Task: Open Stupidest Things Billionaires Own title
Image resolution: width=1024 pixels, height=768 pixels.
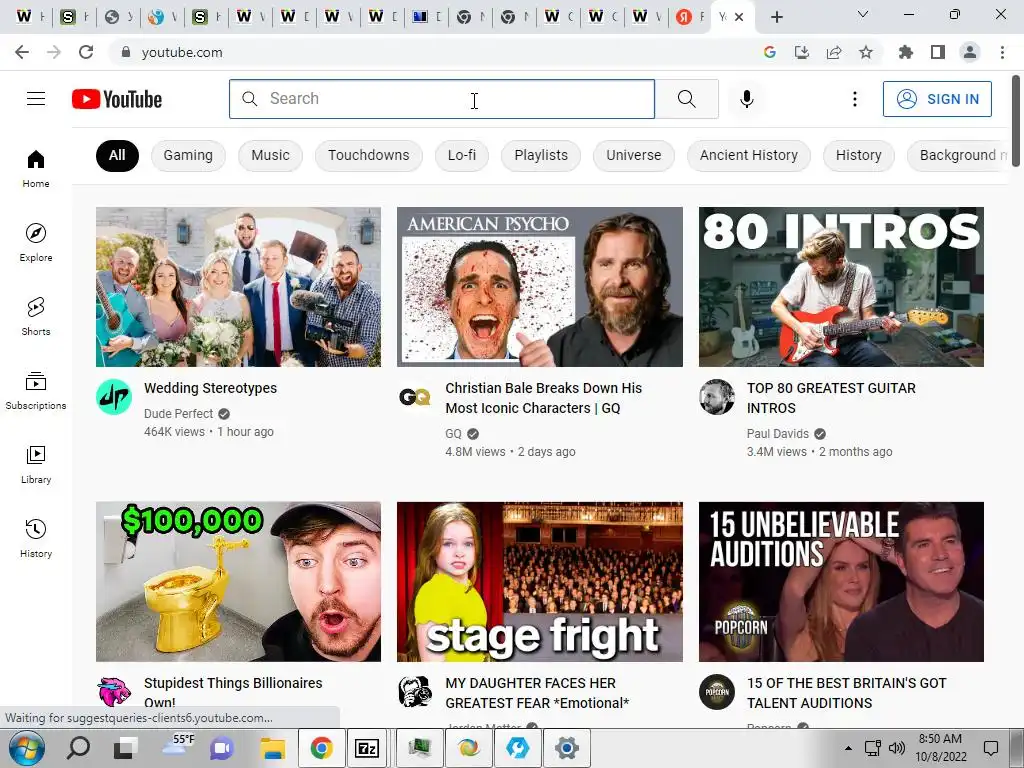Action: pyautogui.click(x=233, y=692)
